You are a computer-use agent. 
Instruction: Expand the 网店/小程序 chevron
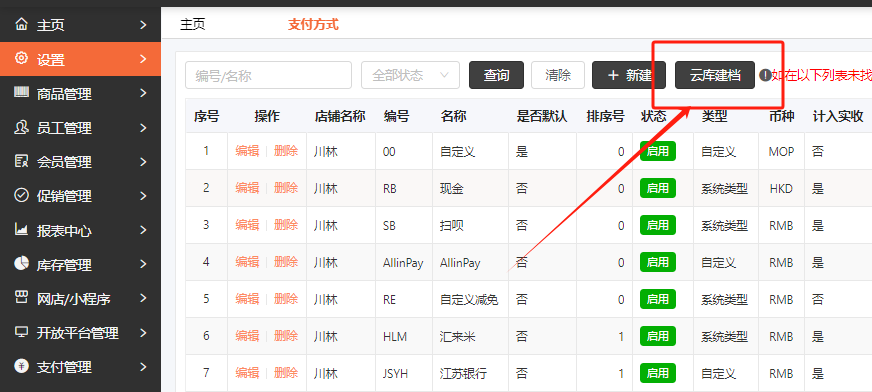[x=143, y=299]
